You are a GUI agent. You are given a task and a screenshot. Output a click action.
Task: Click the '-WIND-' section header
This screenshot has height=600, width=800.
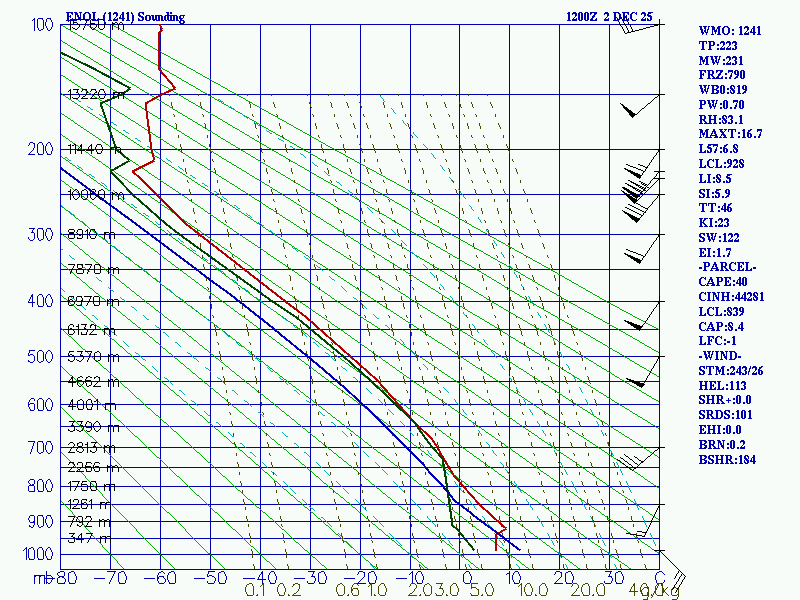coord(720,356)
